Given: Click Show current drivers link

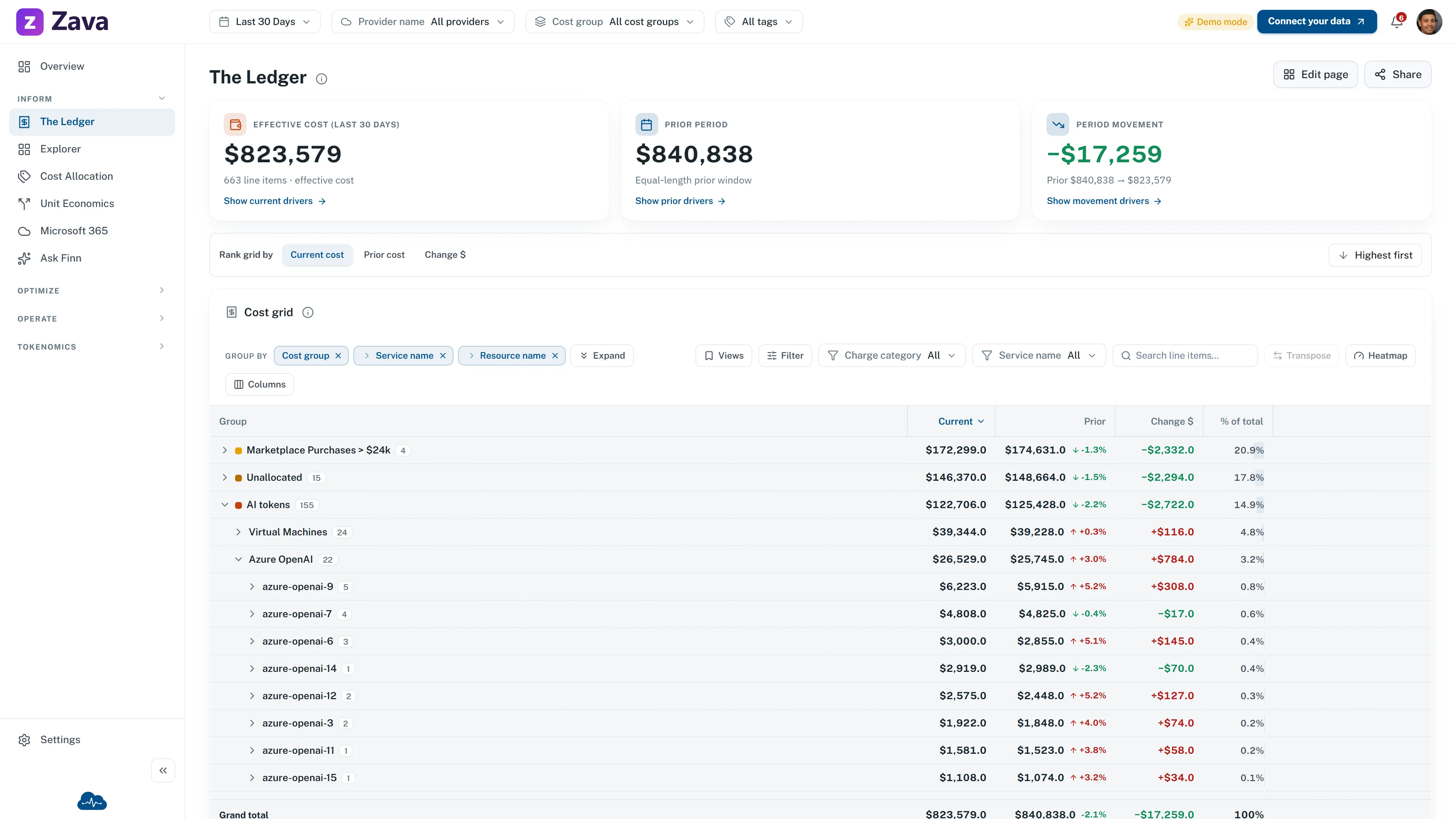Looking at the screenshot, I should pos(275,201).
